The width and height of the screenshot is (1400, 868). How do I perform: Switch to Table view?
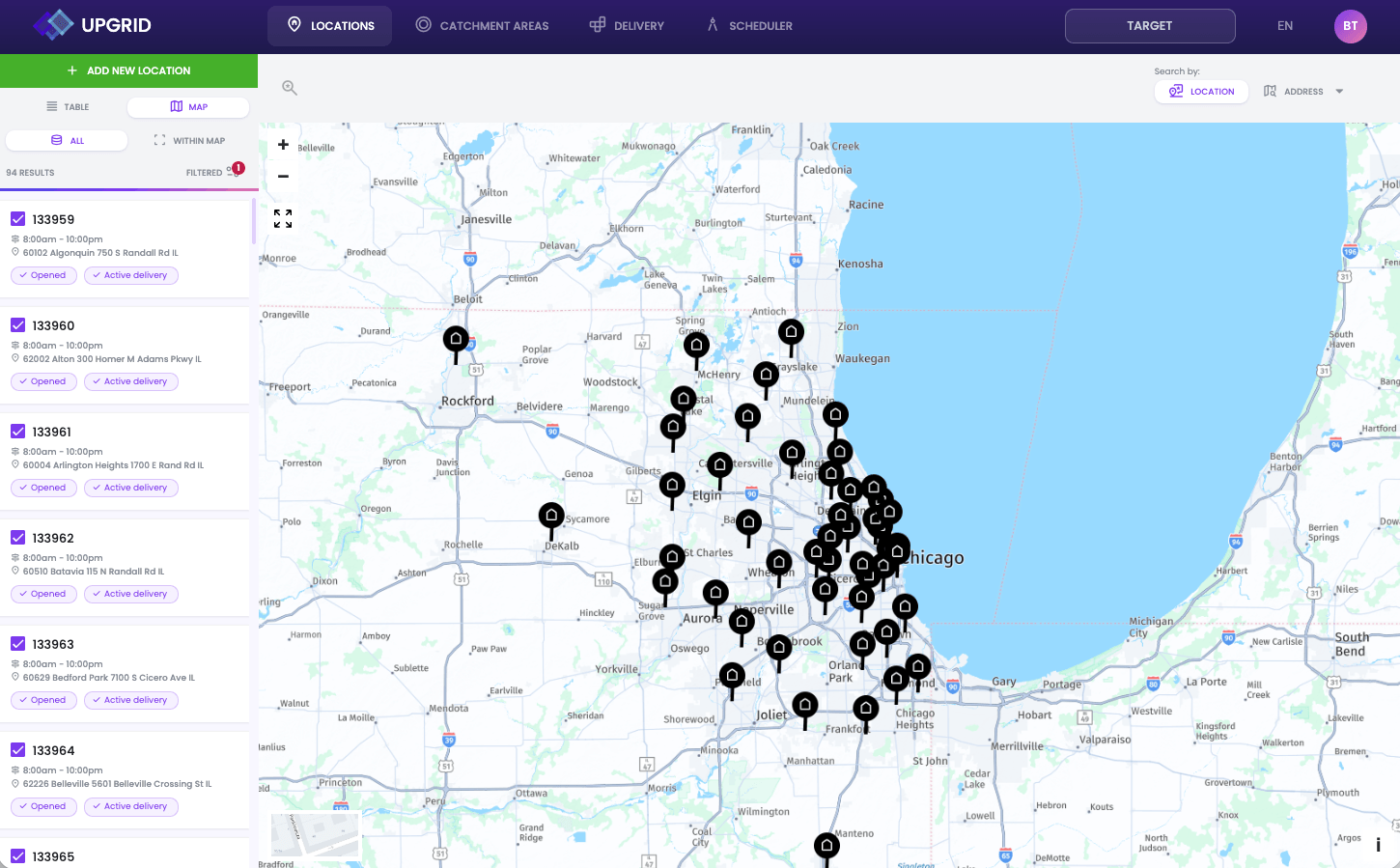68,107
